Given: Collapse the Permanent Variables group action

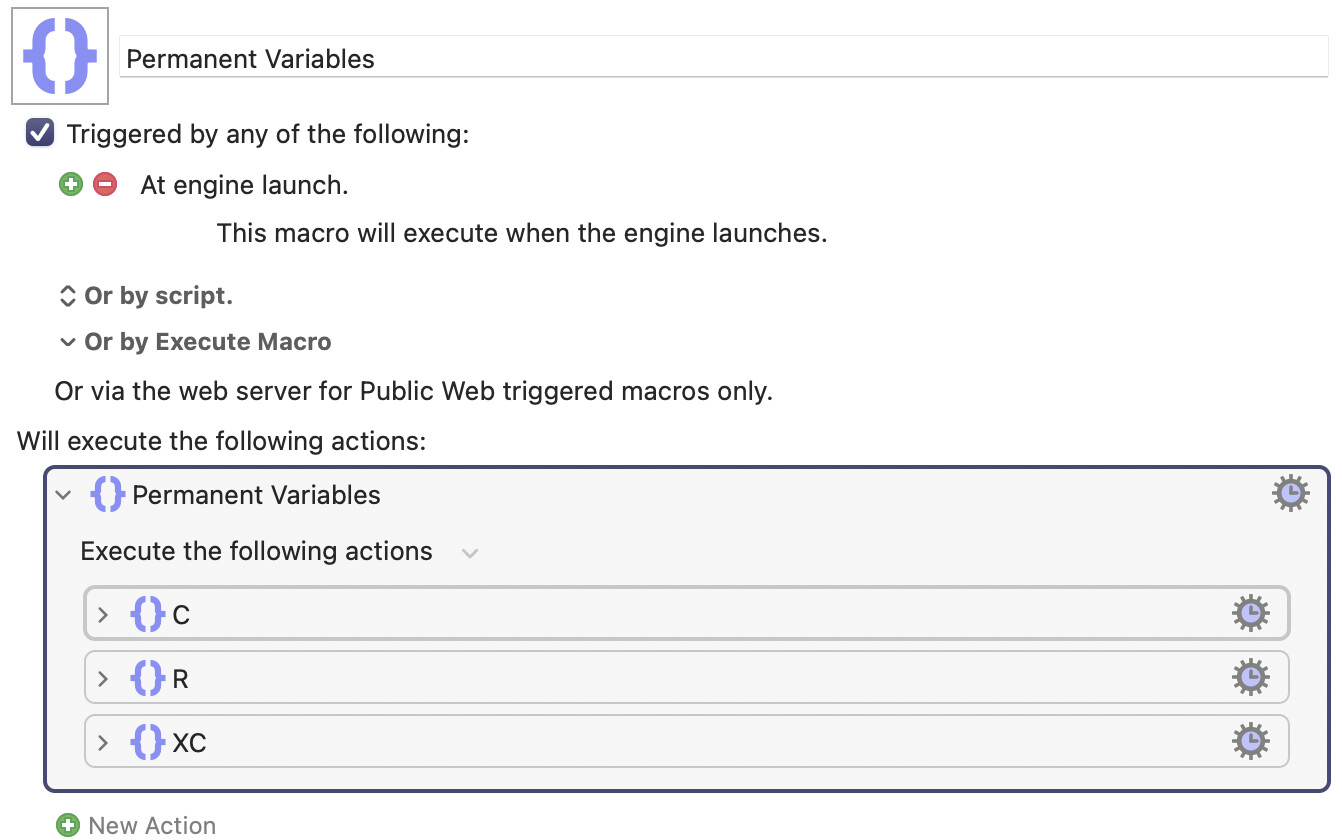Looking at the screenshot, I should pos(64,495).
